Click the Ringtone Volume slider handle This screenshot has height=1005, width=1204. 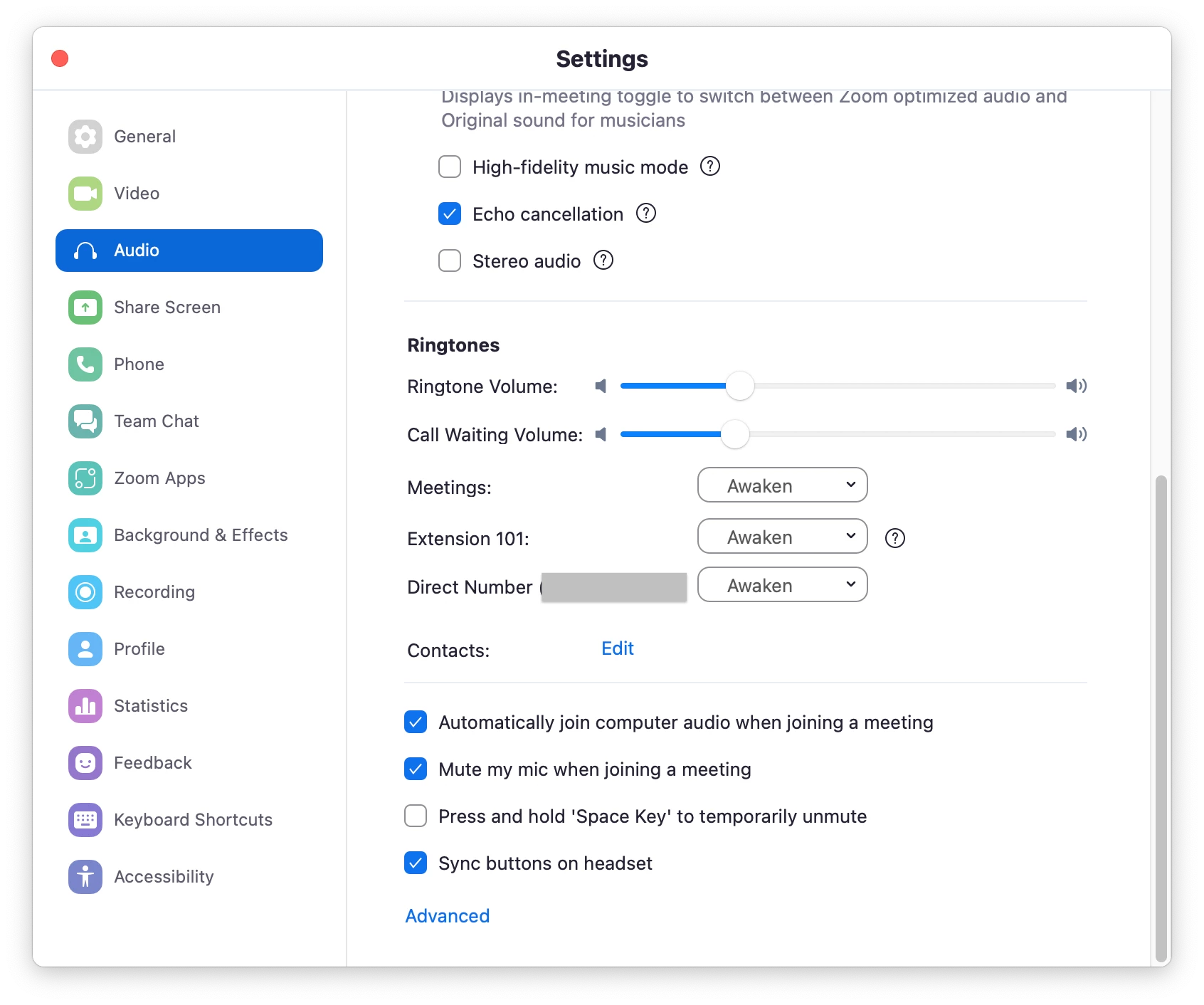[740, 386]
